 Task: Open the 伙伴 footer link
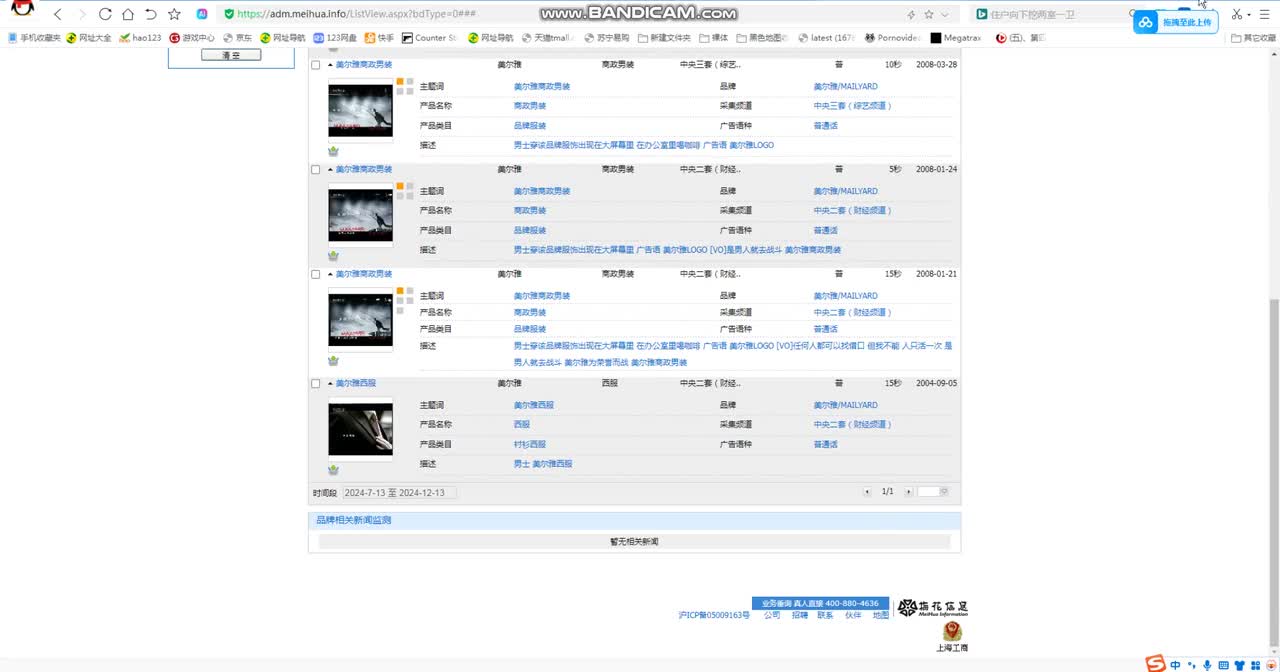(853, 616)
